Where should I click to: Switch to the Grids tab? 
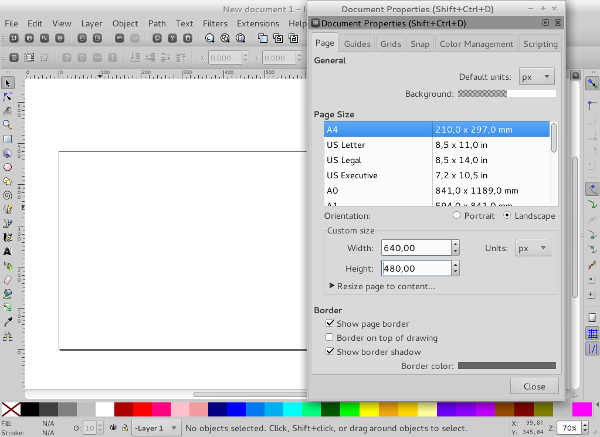[391, 44]
